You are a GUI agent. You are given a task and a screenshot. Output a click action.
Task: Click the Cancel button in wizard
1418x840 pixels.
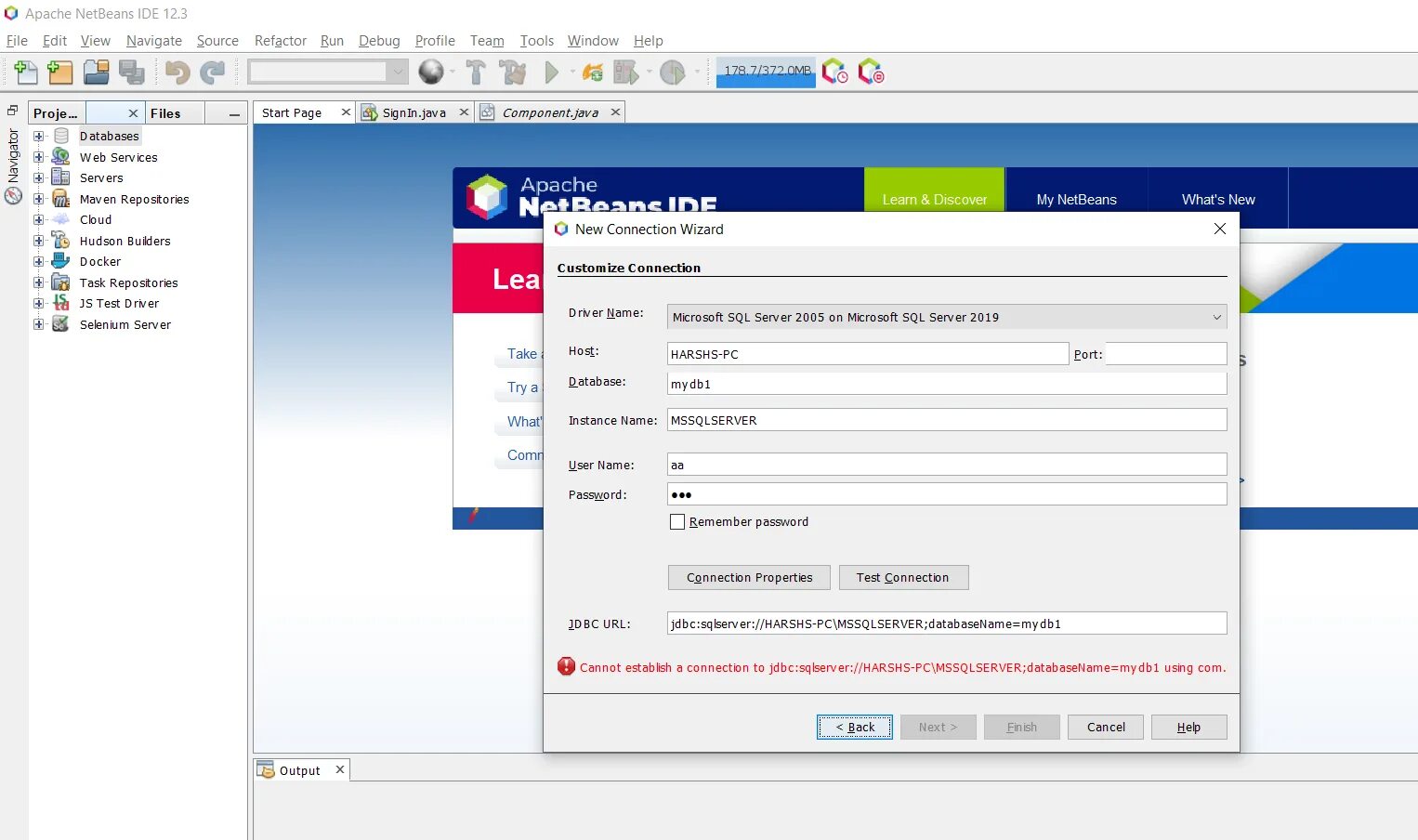1106,727
